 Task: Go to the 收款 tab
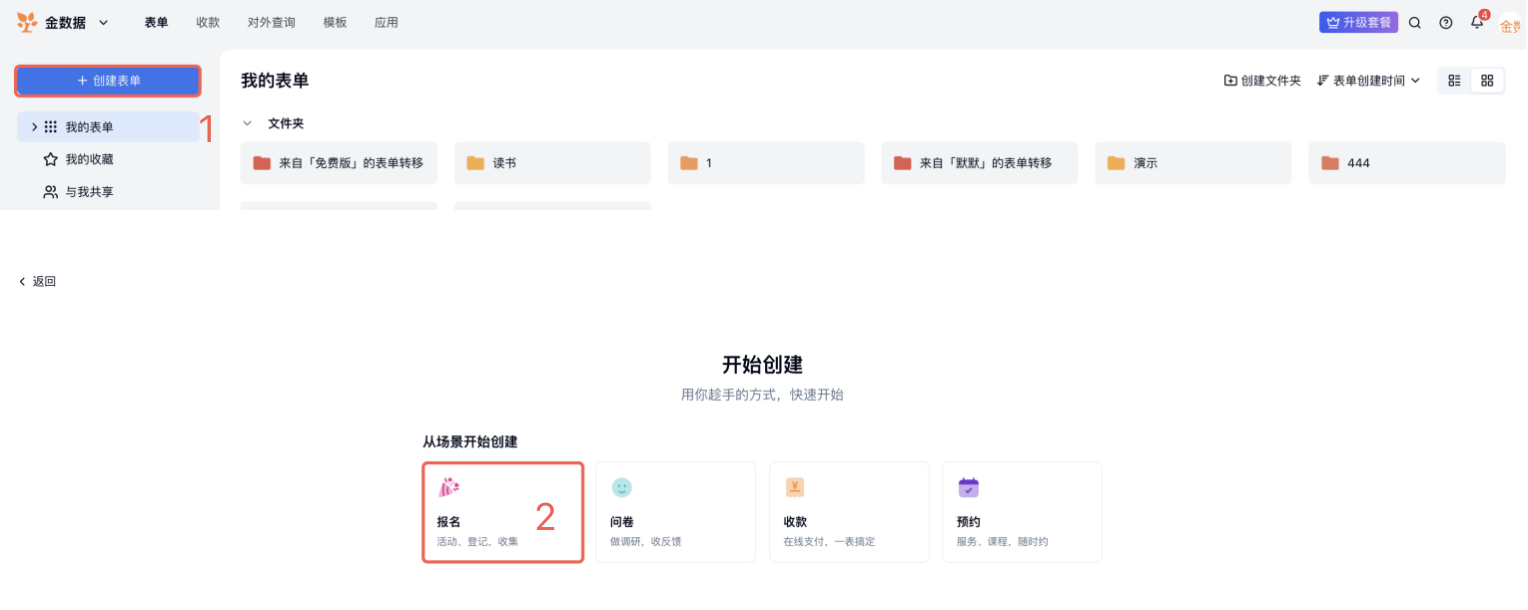tap(208, 22)
